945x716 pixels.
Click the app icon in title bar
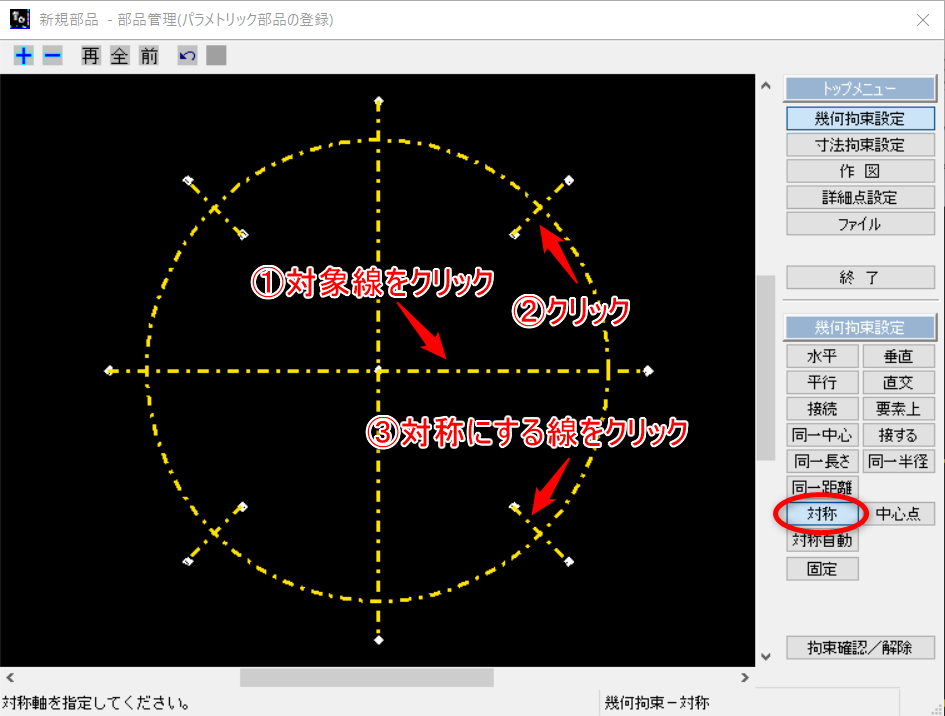pos(20,19)
